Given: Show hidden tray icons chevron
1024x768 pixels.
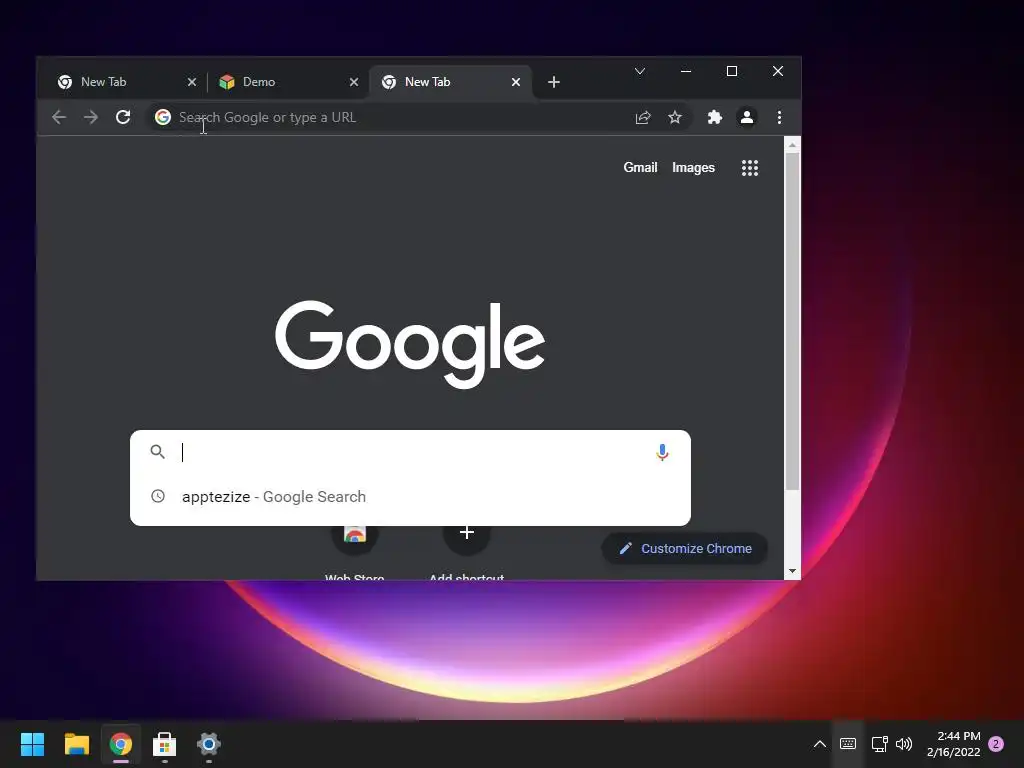Looking at the screenshot, I should [820, 744].
